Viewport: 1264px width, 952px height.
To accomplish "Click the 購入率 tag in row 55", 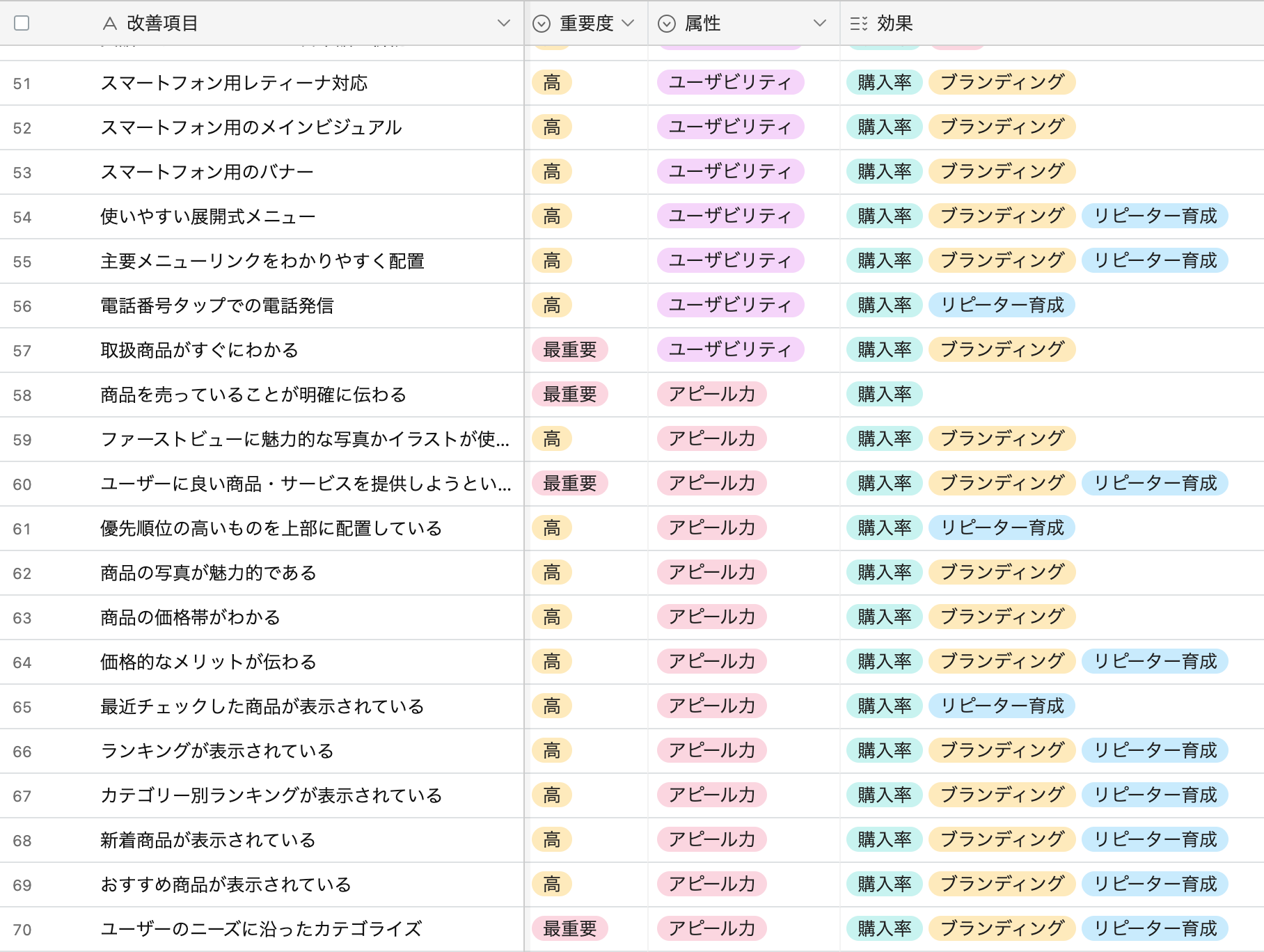I will (885, 260).
